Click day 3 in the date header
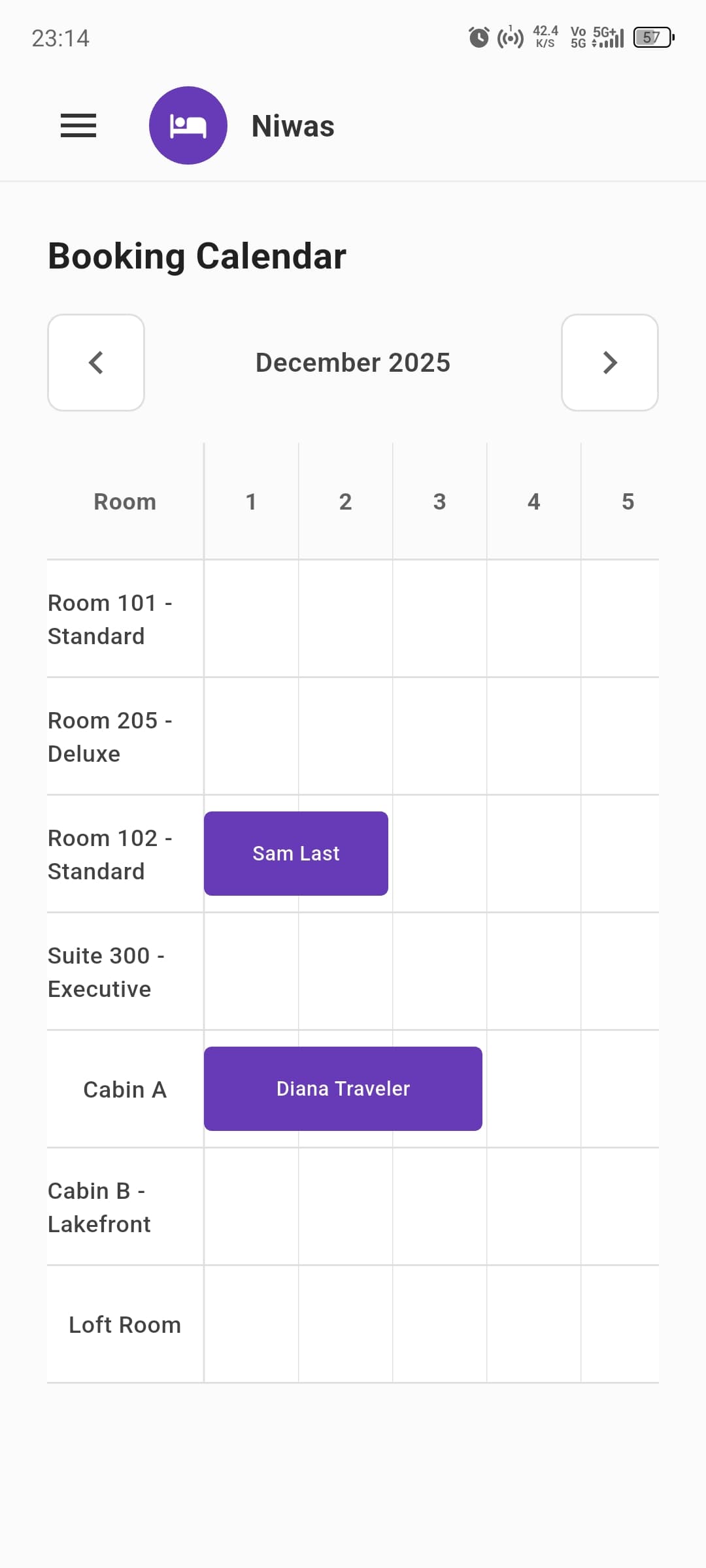 click(x=439, y=501)
